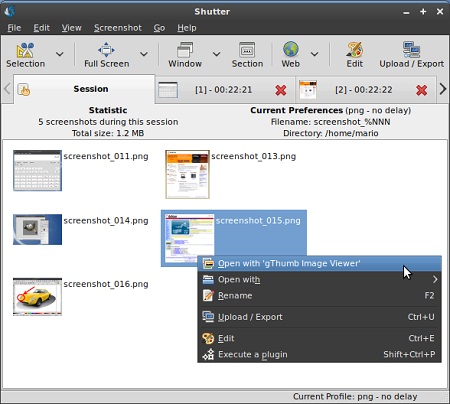Click the Upload / Export toolbar icon
The image size is (450, 404).
(411, 49)
